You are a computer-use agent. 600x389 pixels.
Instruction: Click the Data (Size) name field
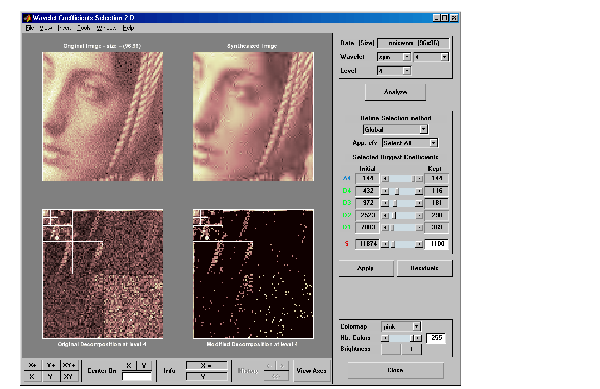(413, 43)
